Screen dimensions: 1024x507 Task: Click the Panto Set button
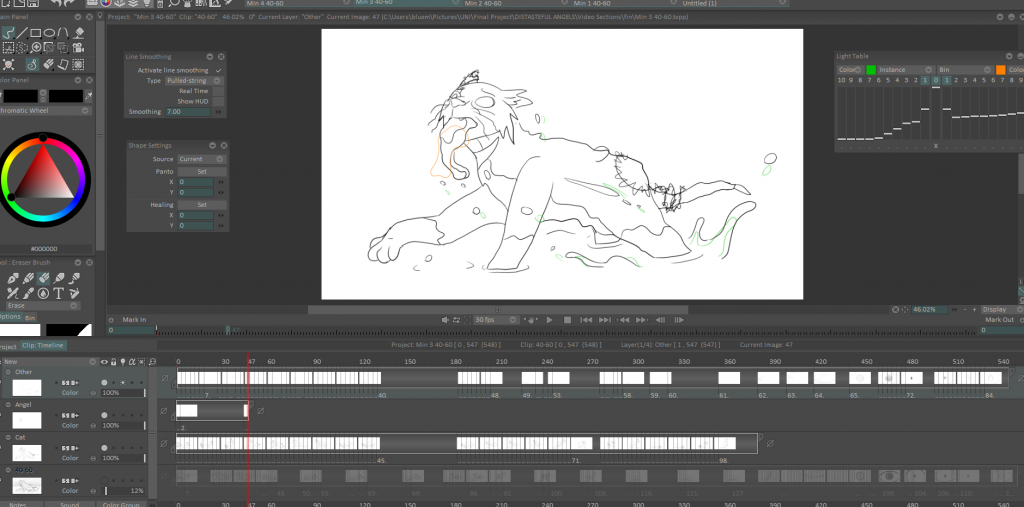click(202, 171)
